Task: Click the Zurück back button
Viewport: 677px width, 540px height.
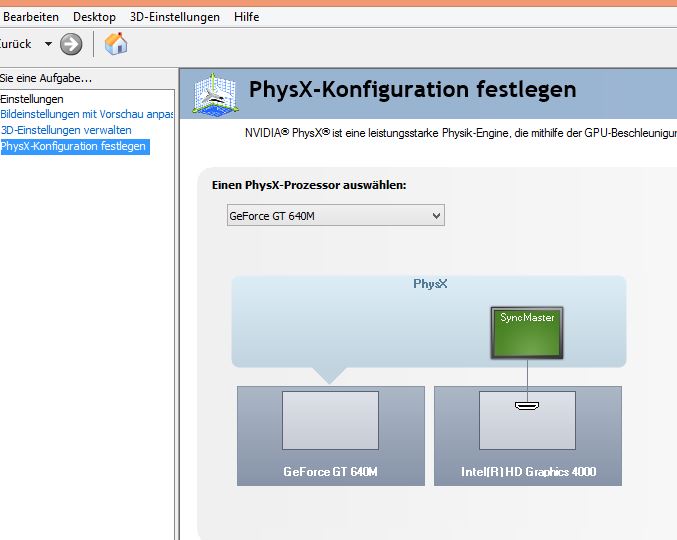Action: point(15,44)
